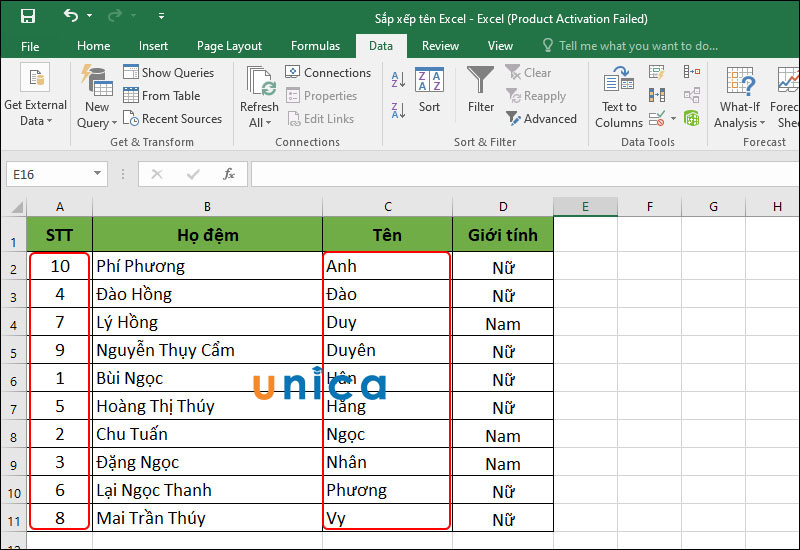Screen dimensions: 800x550
Task: Click the Data Validation icon
Action: pyautogui.click(x=657, y=119)
